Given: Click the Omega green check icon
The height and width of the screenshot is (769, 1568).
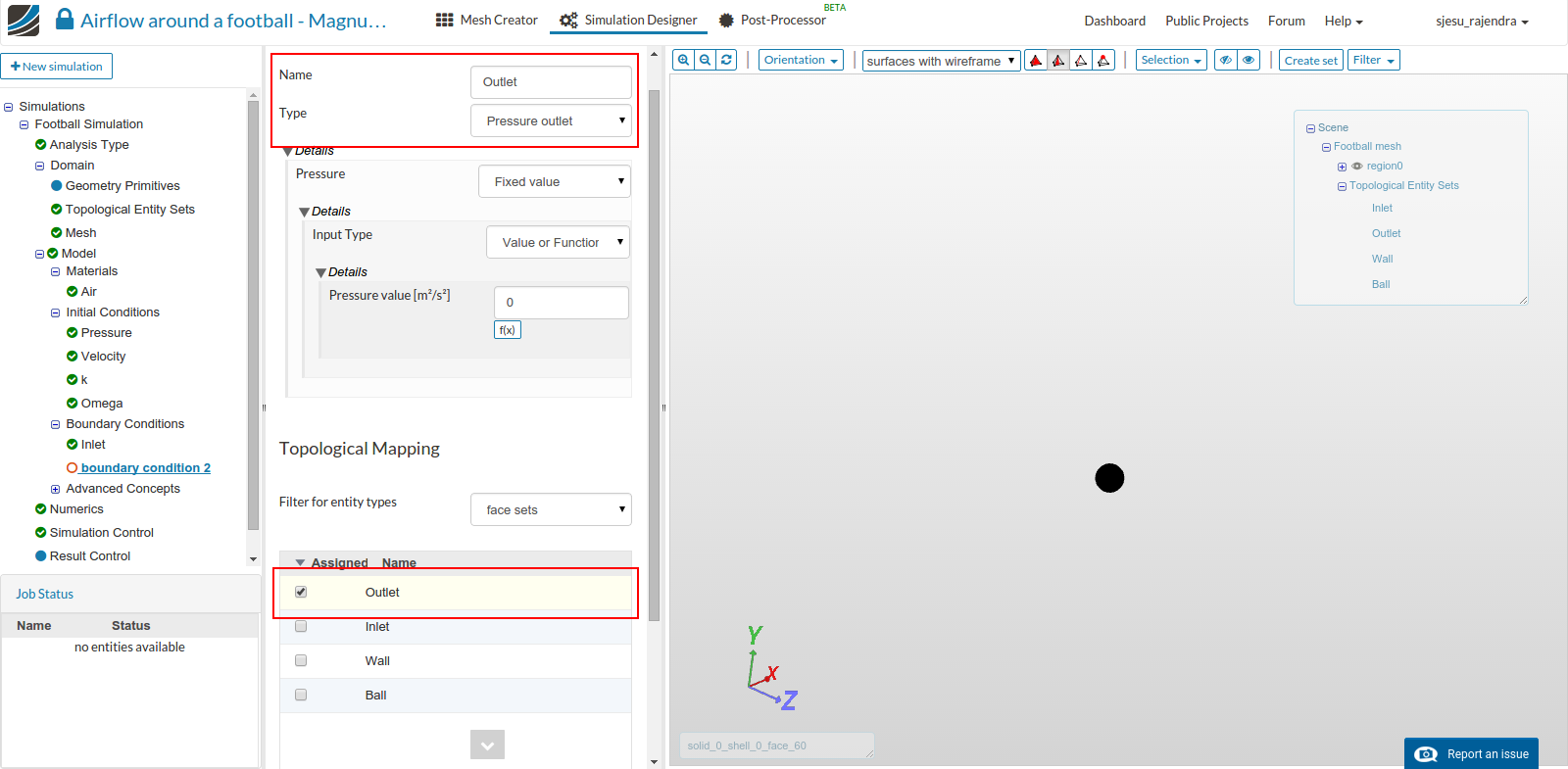Looking at the screenshot, I should pyautogui.click(x=72, y=403).
